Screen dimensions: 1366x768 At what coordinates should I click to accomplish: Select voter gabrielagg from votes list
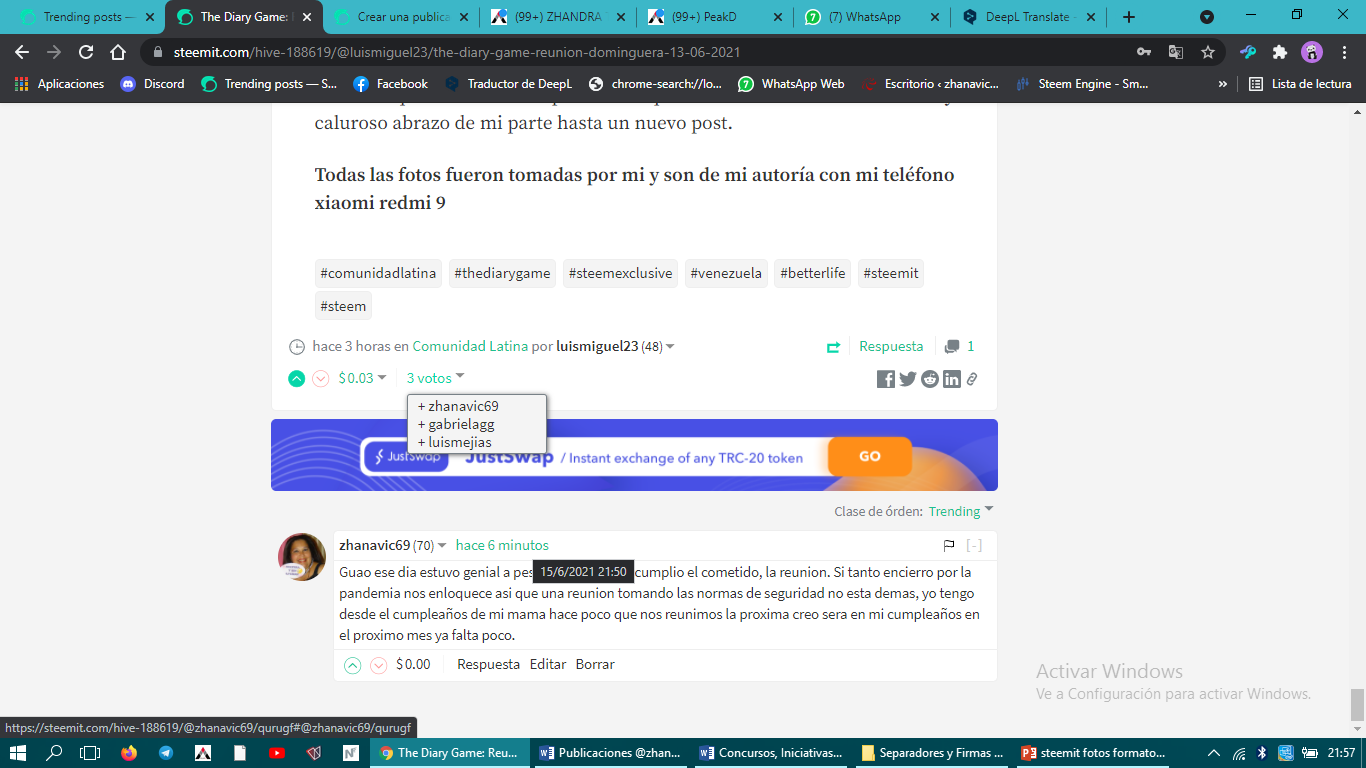[461, 424]
